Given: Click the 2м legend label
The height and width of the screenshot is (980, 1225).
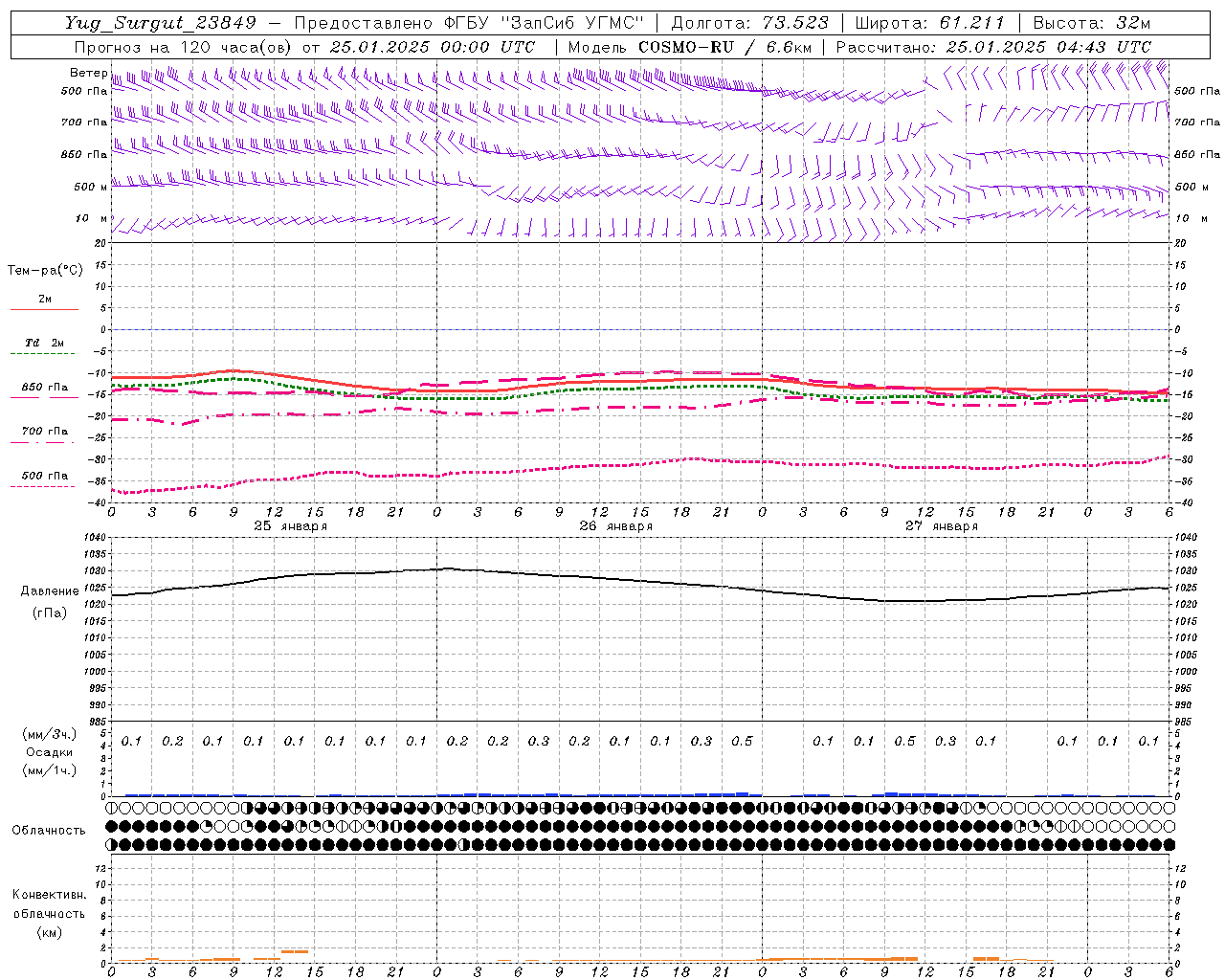Looking at the screenshot, I should pos(45,300).
